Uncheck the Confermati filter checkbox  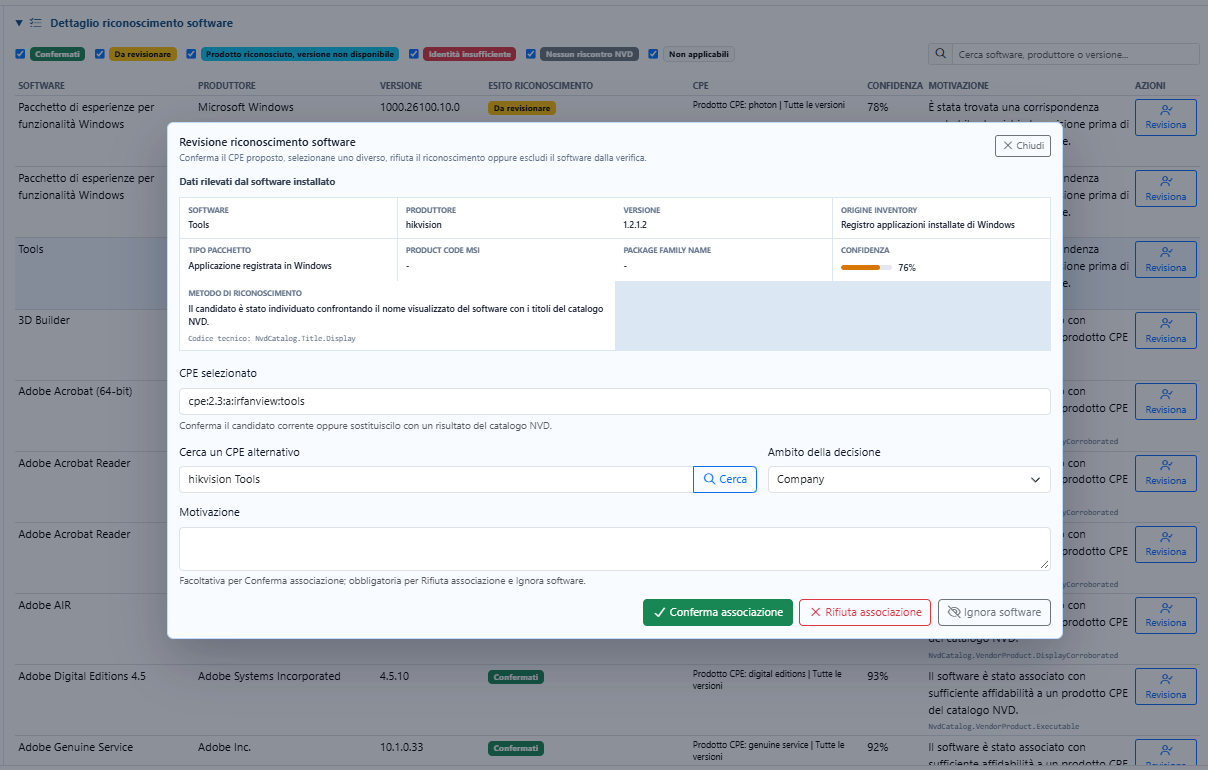pyautogui.click(x=20, y=54)
